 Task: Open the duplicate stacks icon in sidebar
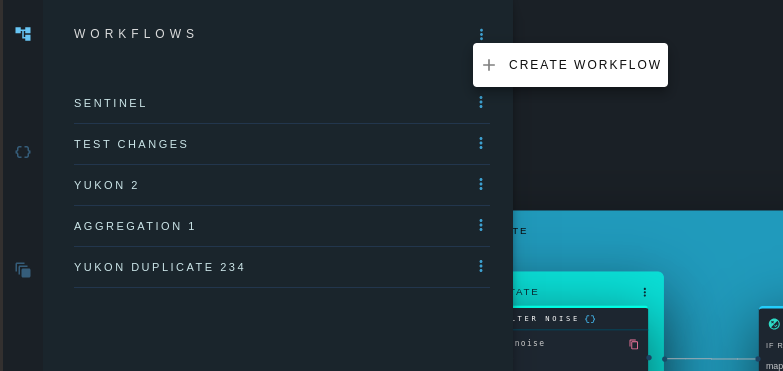pos(23,270)
